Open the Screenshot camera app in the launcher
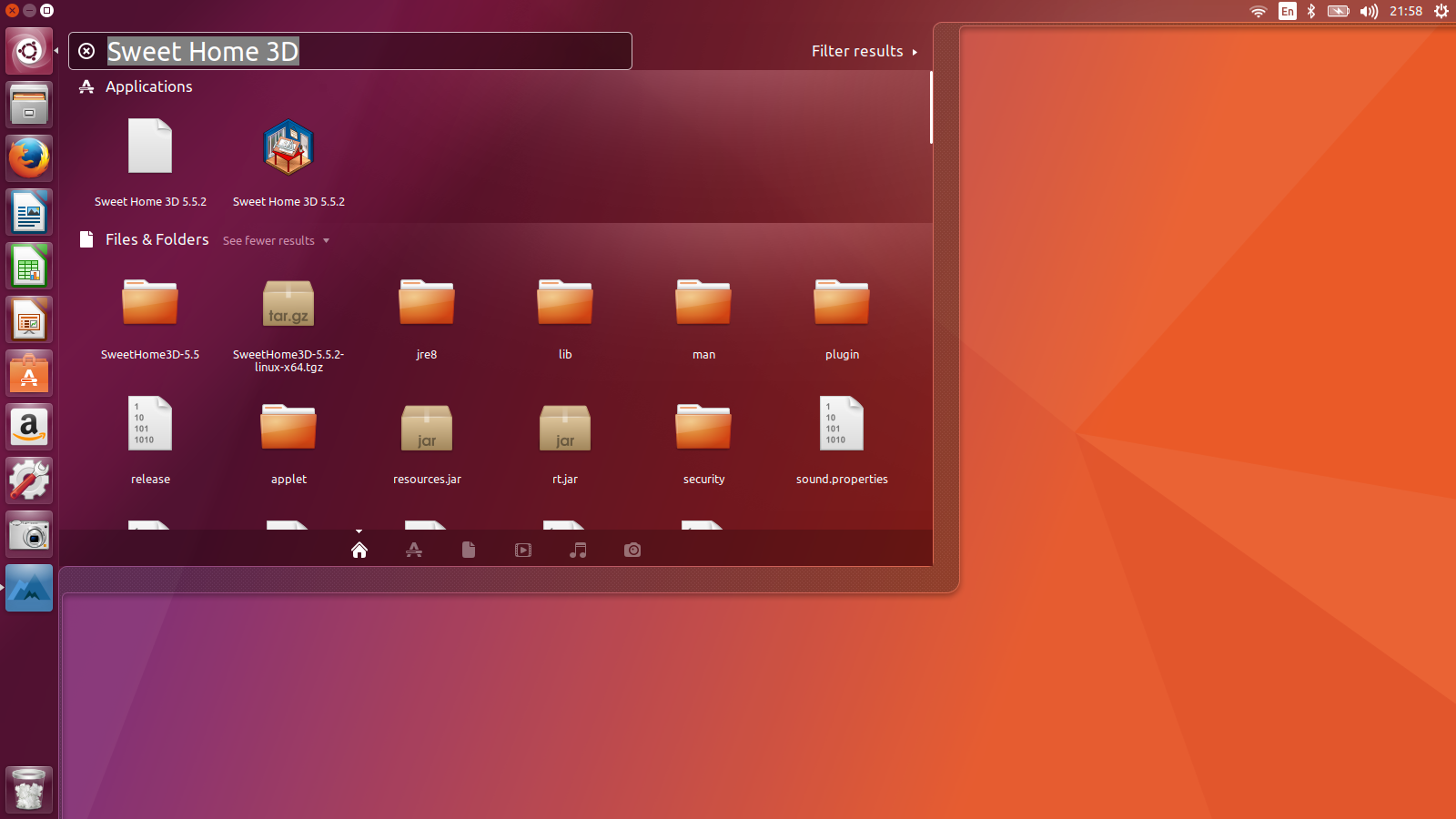This screenshot has height=819, width=1456. 29,534
